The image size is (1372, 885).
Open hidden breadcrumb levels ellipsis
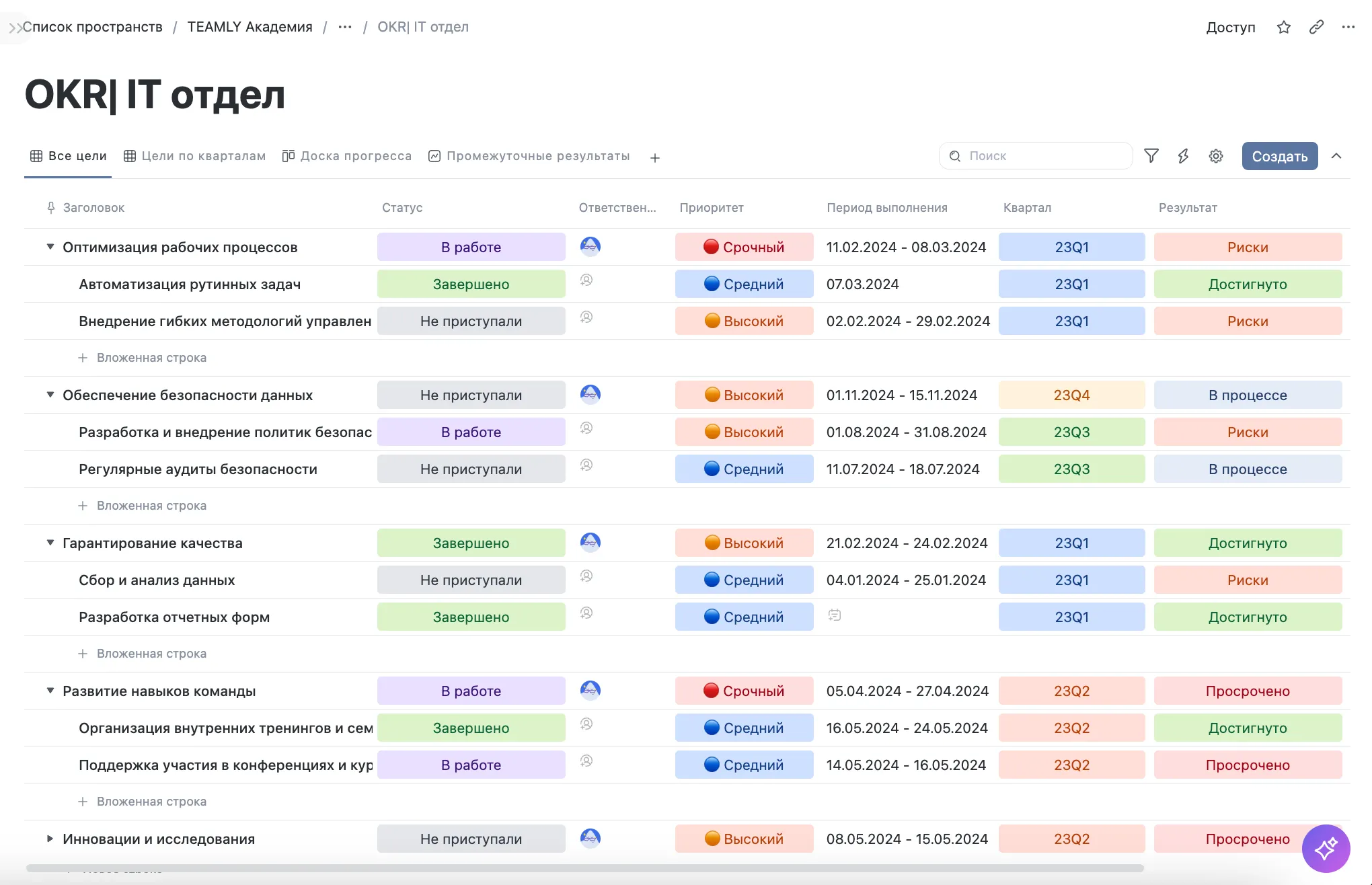tap(345, 27)
